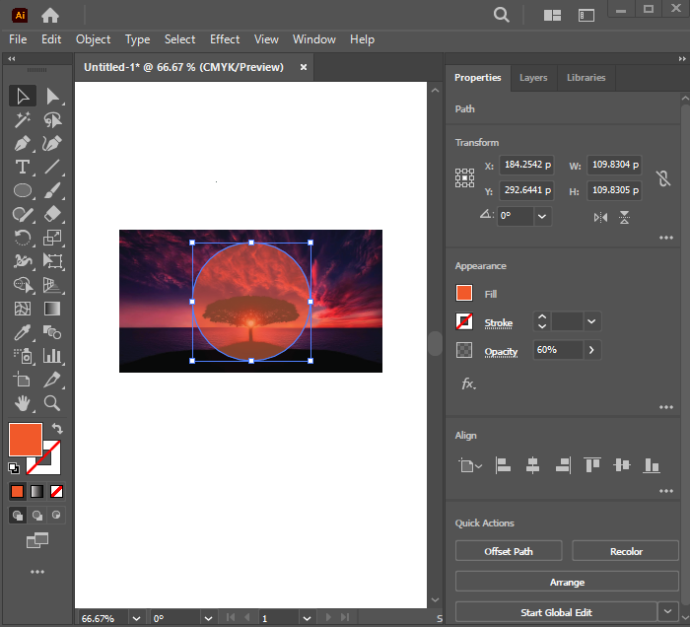Open the Window menu
Viewport: 690px width, 627px height.
[314, 40]
